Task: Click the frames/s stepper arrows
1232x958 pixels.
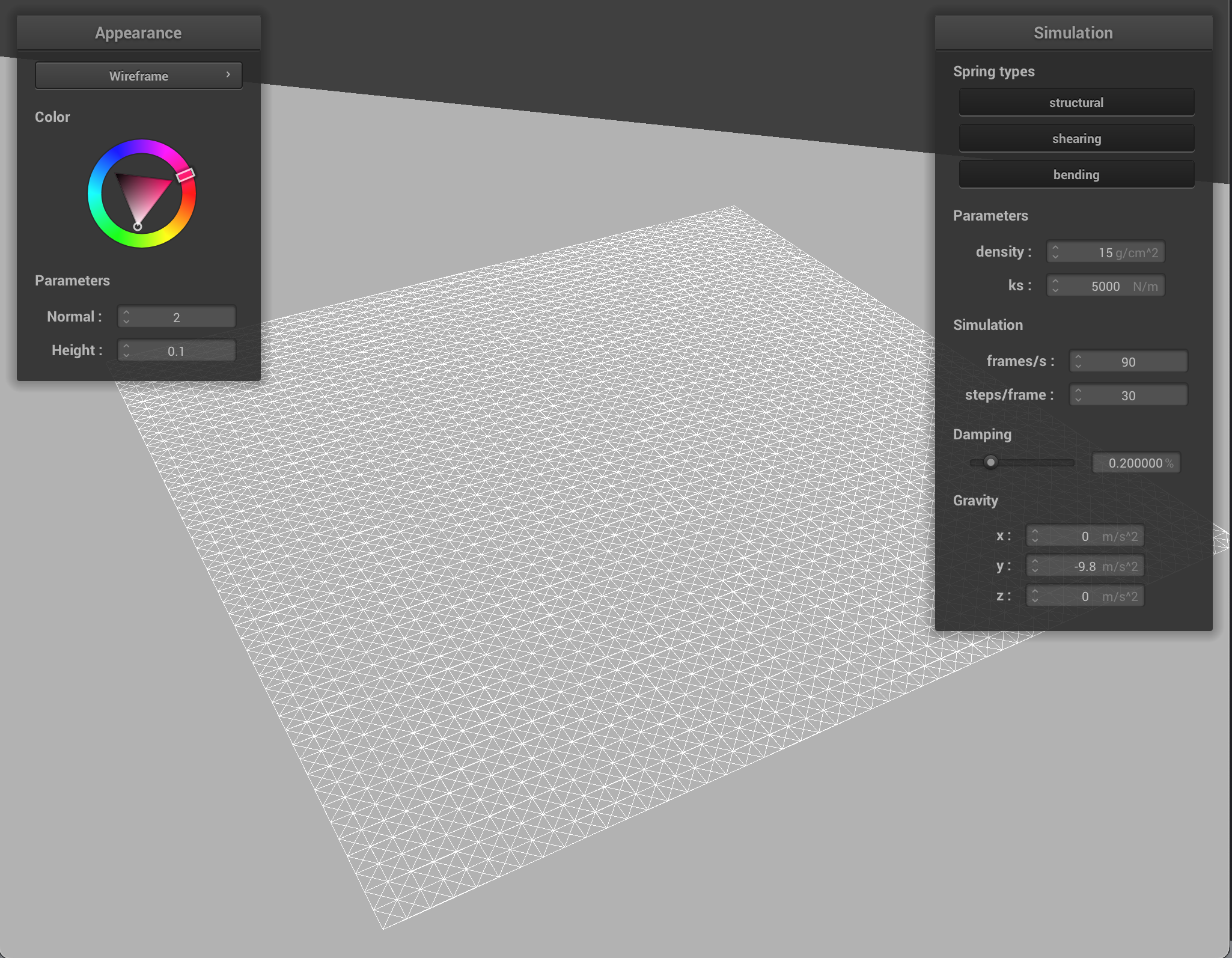Action: [x=1078, y=361]
